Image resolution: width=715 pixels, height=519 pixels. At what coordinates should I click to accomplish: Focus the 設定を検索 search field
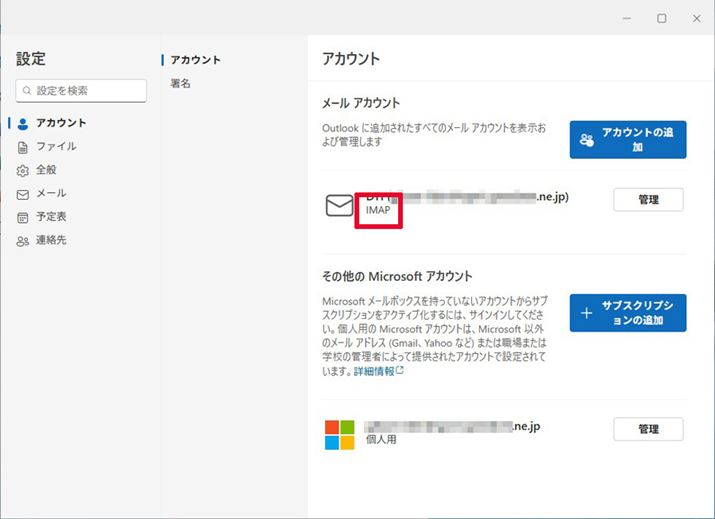coord(88,91)
